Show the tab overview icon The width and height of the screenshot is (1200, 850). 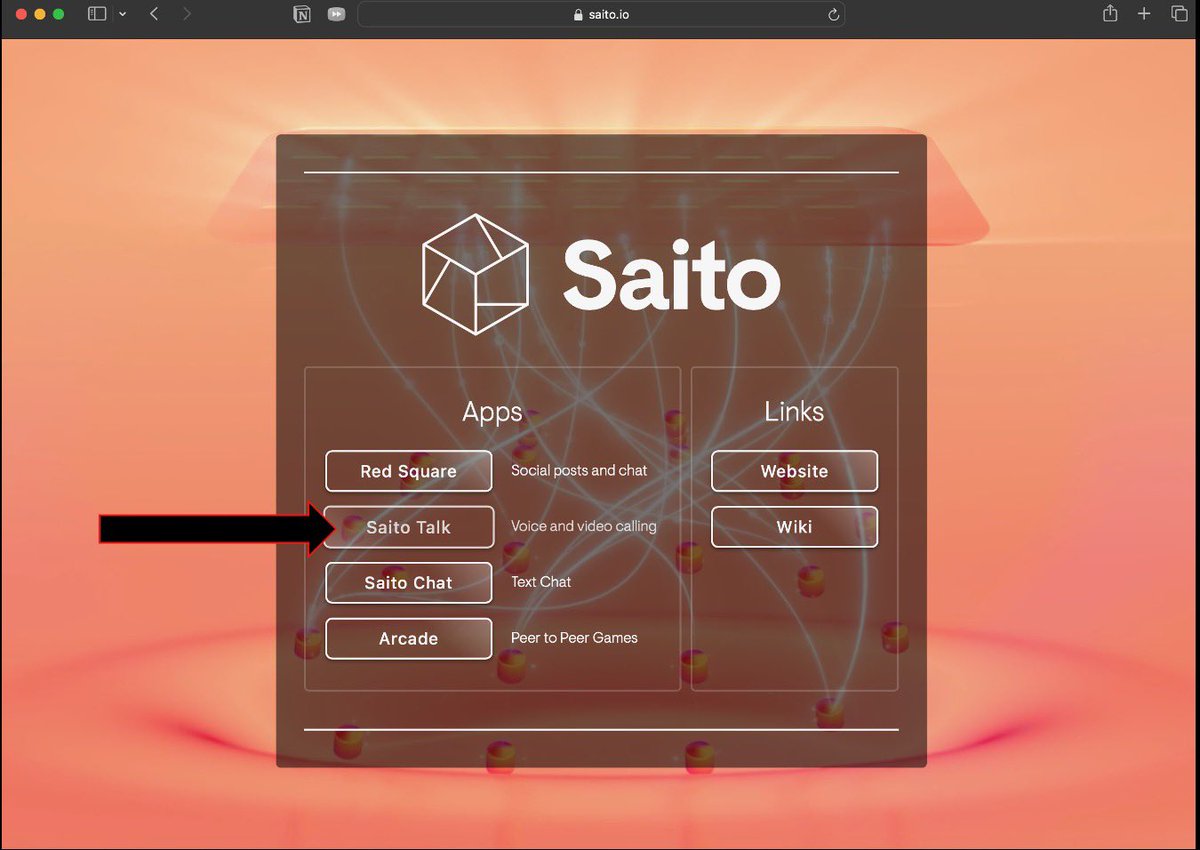[1178, 14]
